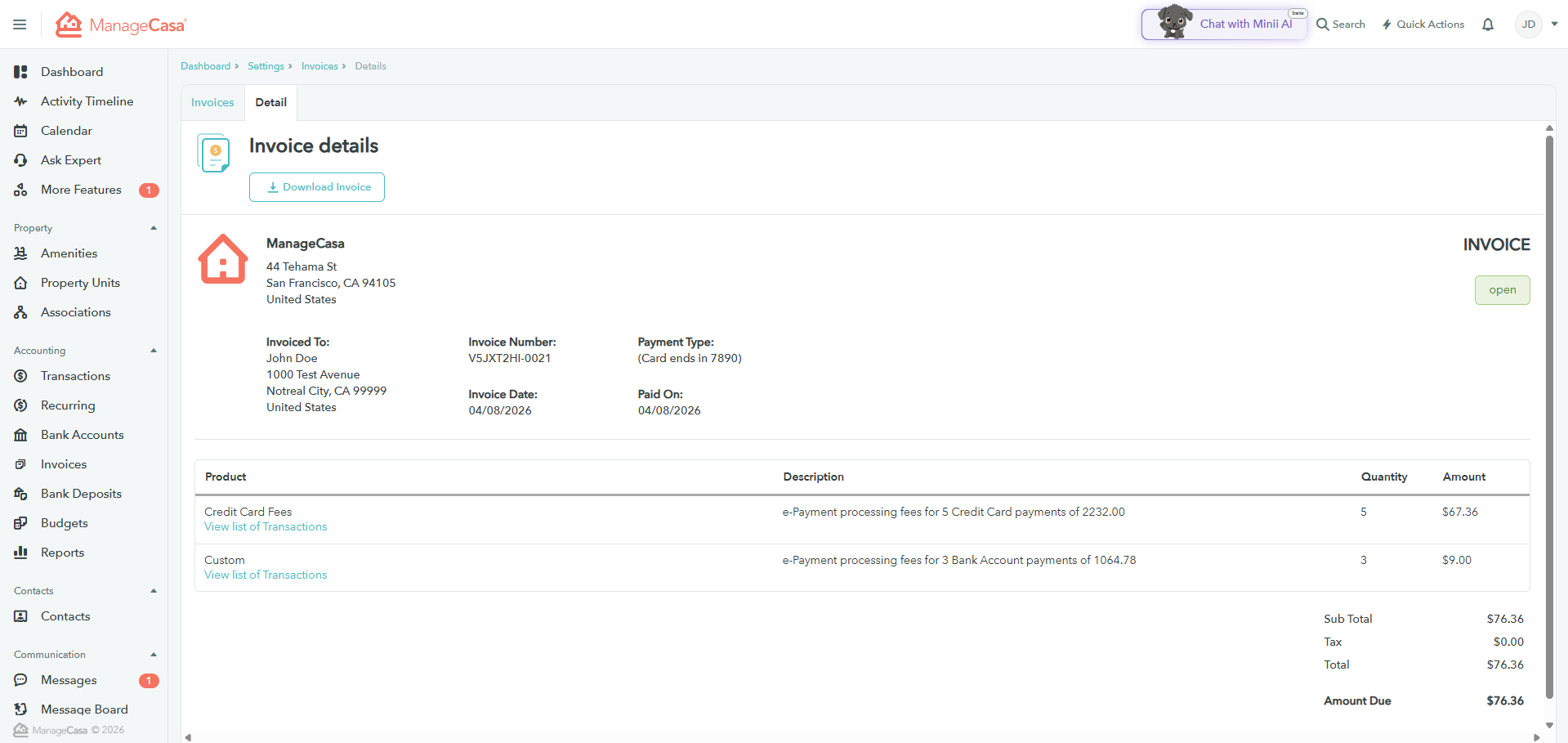Select the Detail tab
The height and width of the screenshot is (743, 1568).
(270, 102)
